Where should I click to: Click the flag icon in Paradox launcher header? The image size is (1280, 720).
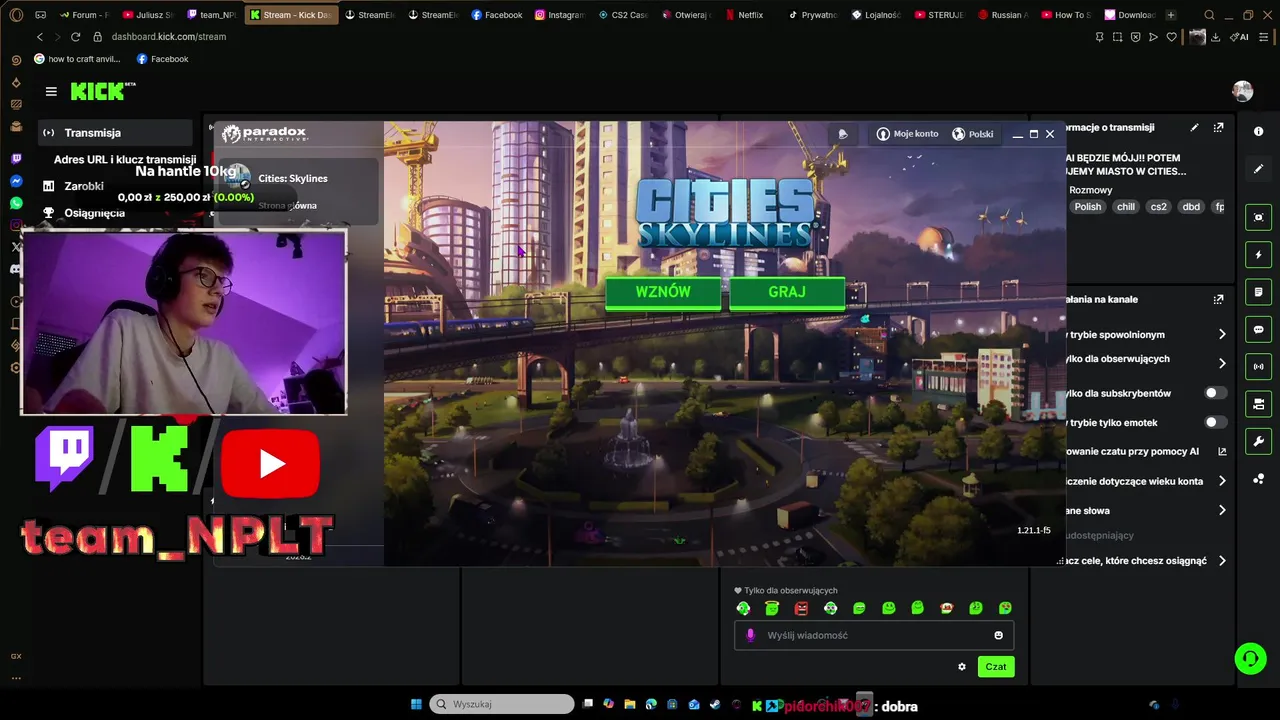coord(843,134)
